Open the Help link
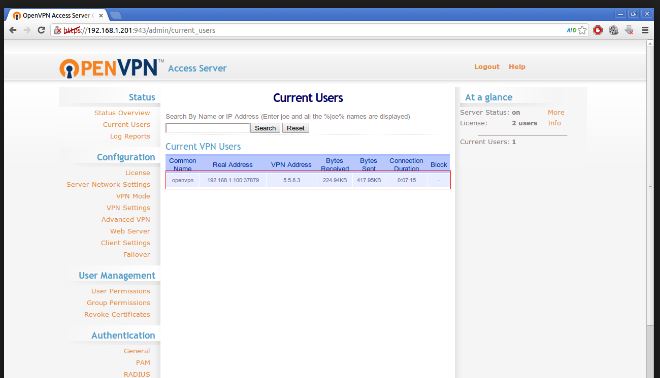The height and width of the screenshot is (378, 660). pos(517,67)
